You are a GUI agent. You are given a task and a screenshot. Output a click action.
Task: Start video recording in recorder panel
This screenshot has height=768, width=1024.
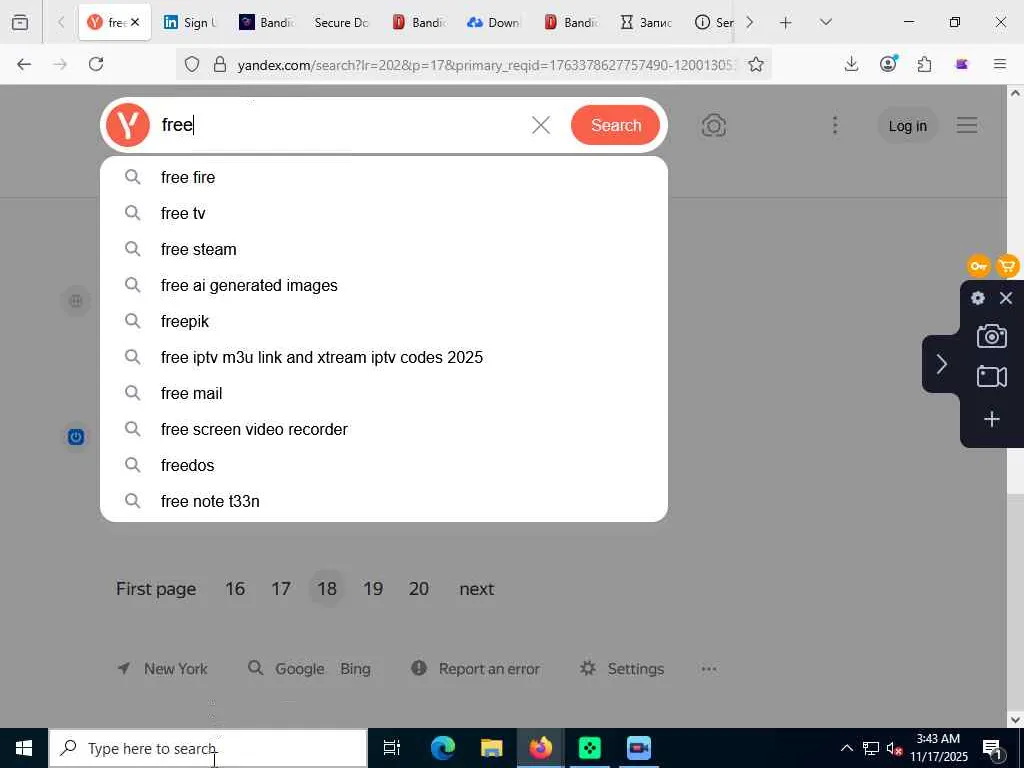(x=991, y=377)
